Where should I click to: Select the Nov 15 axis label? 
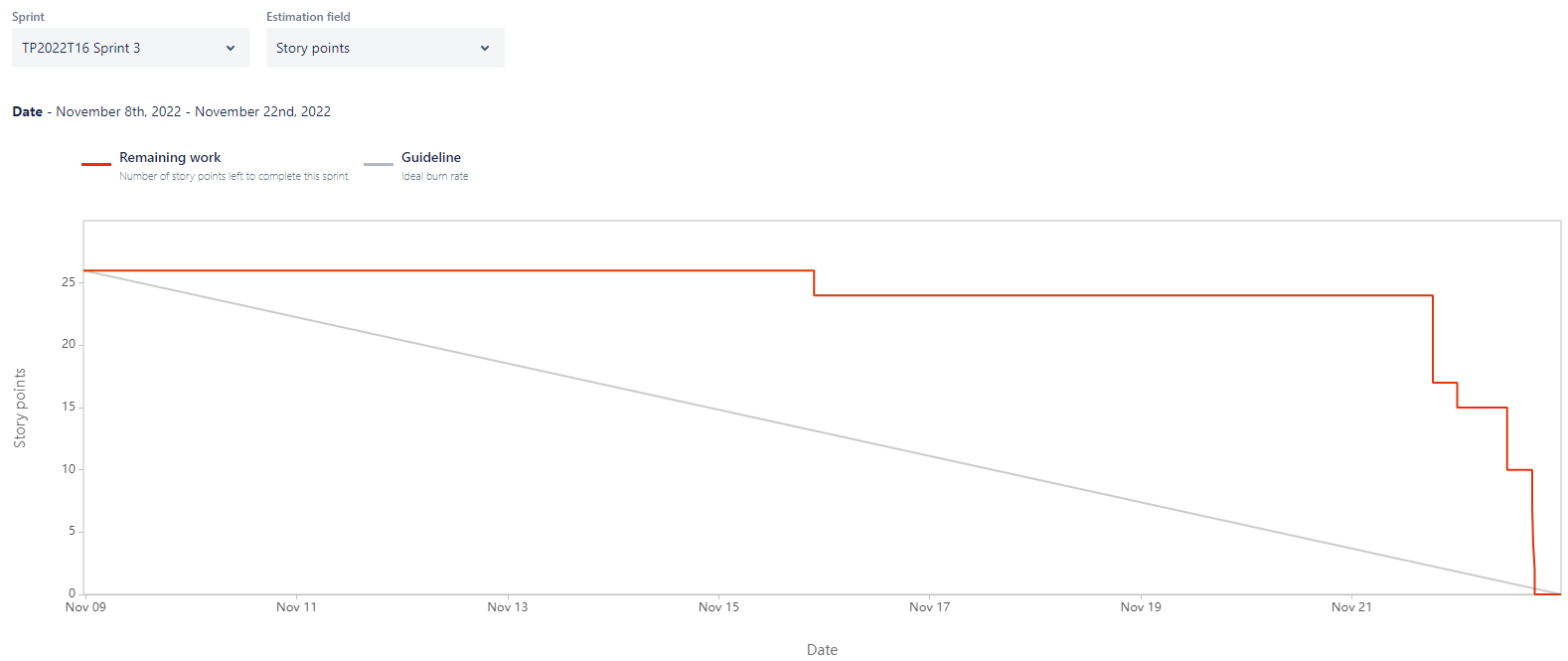click(x=718, y=606)
